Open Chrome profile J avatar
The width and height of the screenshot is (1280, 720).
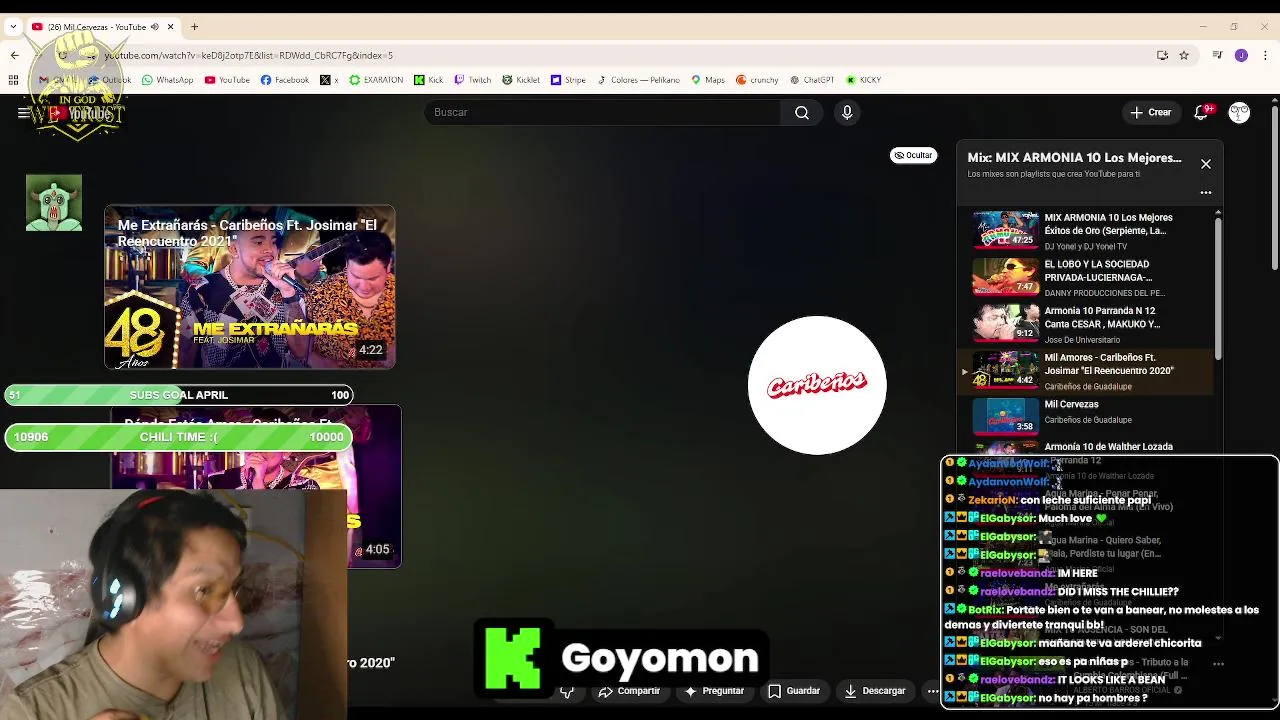pyautogui.click(x=1241, y=55)
